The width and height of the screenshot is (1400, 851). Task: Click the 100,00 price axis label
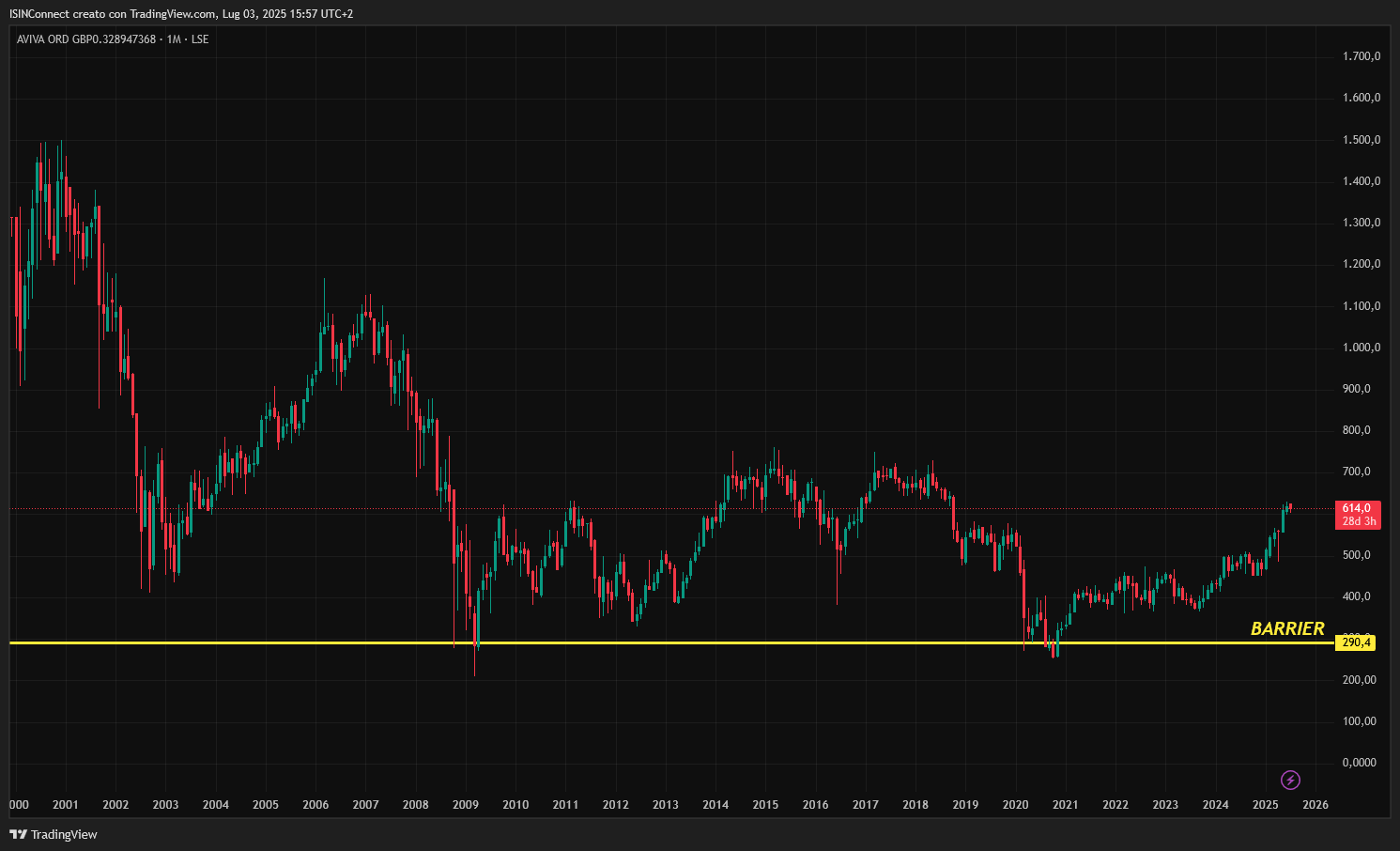click(1360, 721)
